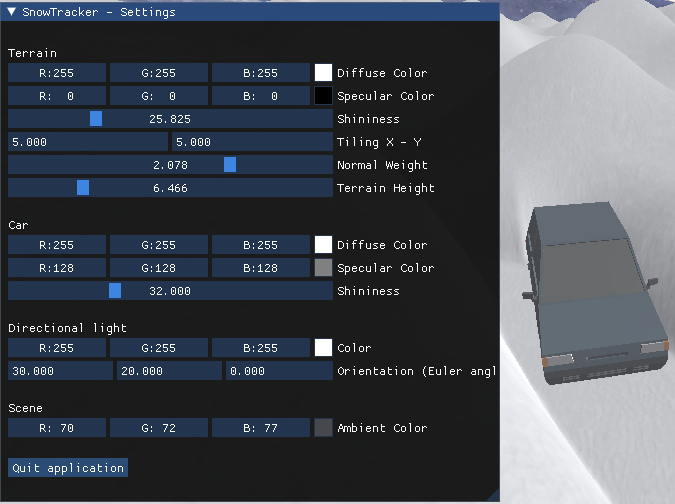
Task: Select the Terrain Diffuse Color blue field
Action: click(261, 73)
